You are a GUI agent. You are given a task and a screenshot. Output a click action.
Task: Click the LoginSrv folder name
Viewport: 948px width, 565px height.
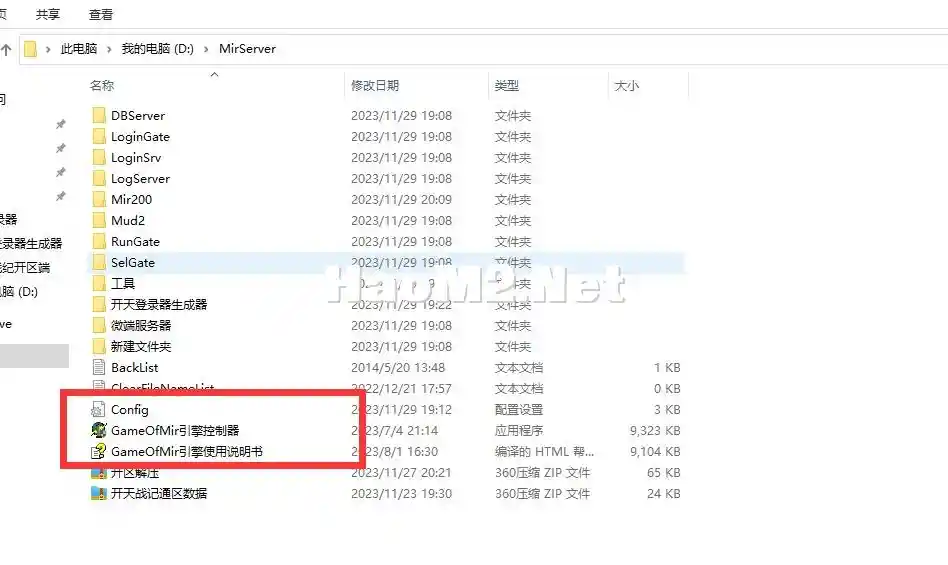click(136, 158)
